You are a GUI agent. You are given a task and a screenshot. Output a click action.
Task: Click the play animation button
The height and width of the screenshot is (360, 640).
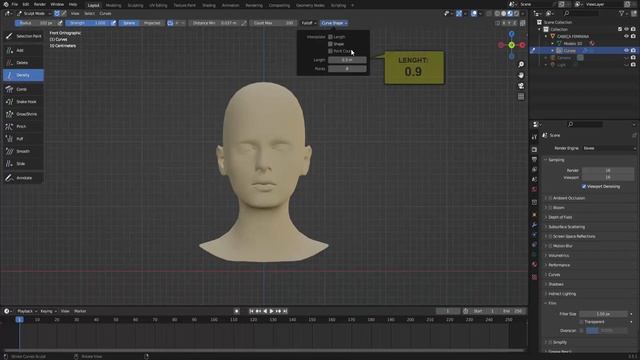(x=271, y=311)
